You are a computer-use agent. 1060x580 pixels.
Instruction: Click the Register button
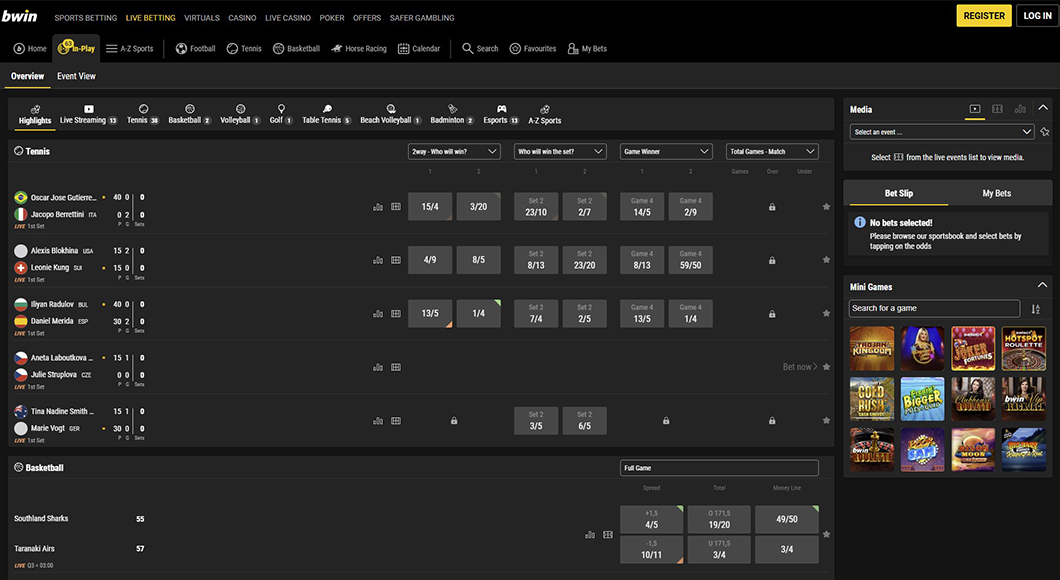984,16
